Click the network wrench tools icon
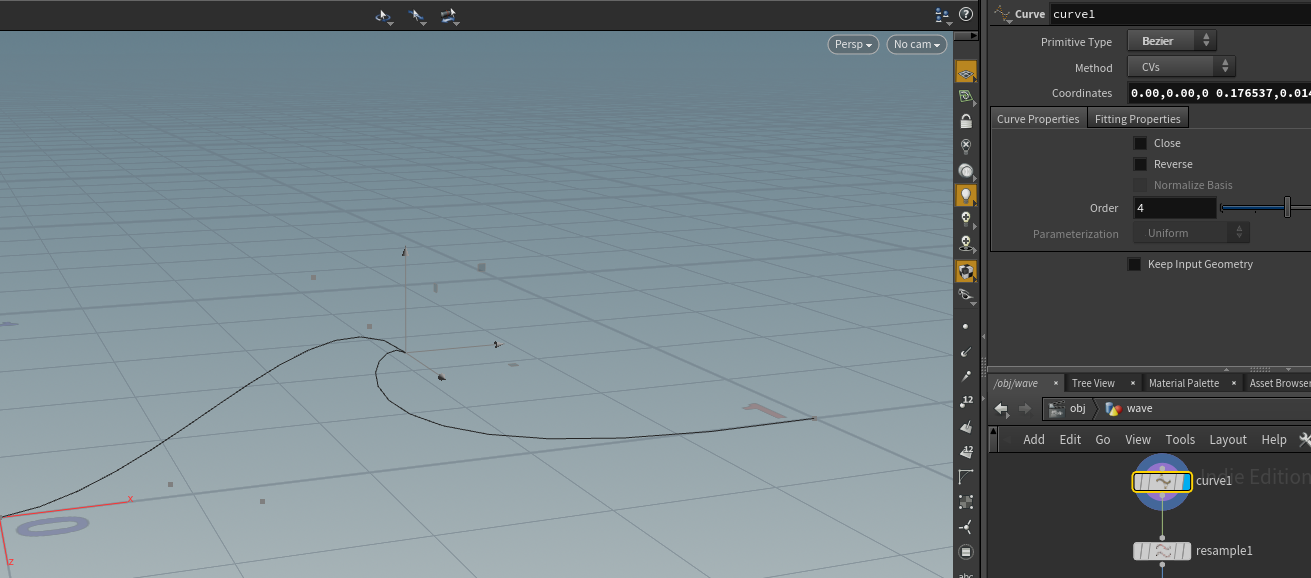Viewport: 1311px width, 578px height. coord(1304,439)
